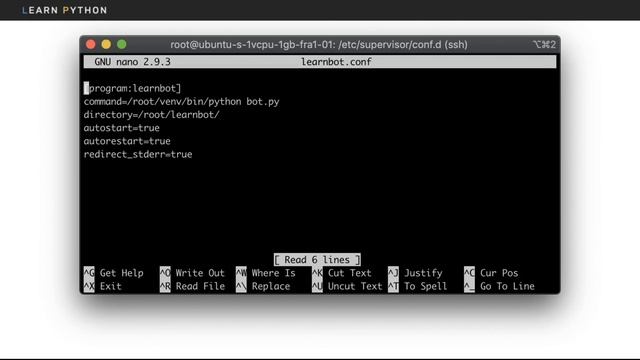Click the ⌥⌘2 shortcut indicator in title bar
Screen dimensions: 640x360
(544, 44)
